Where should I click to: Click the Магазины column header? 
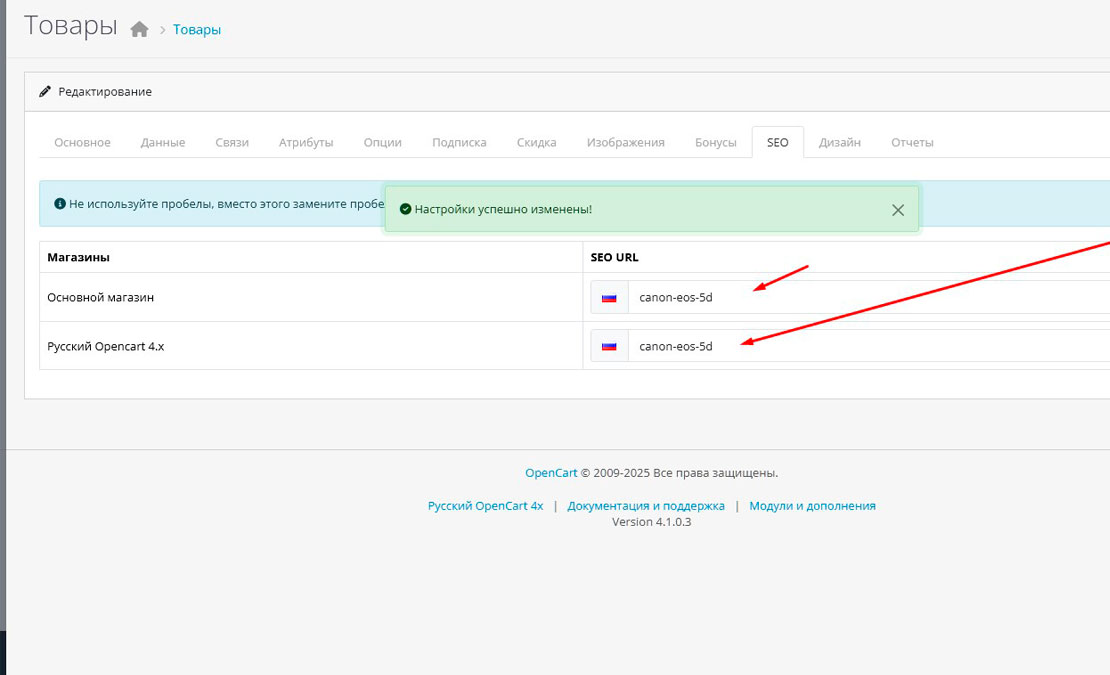click(79, 258)
